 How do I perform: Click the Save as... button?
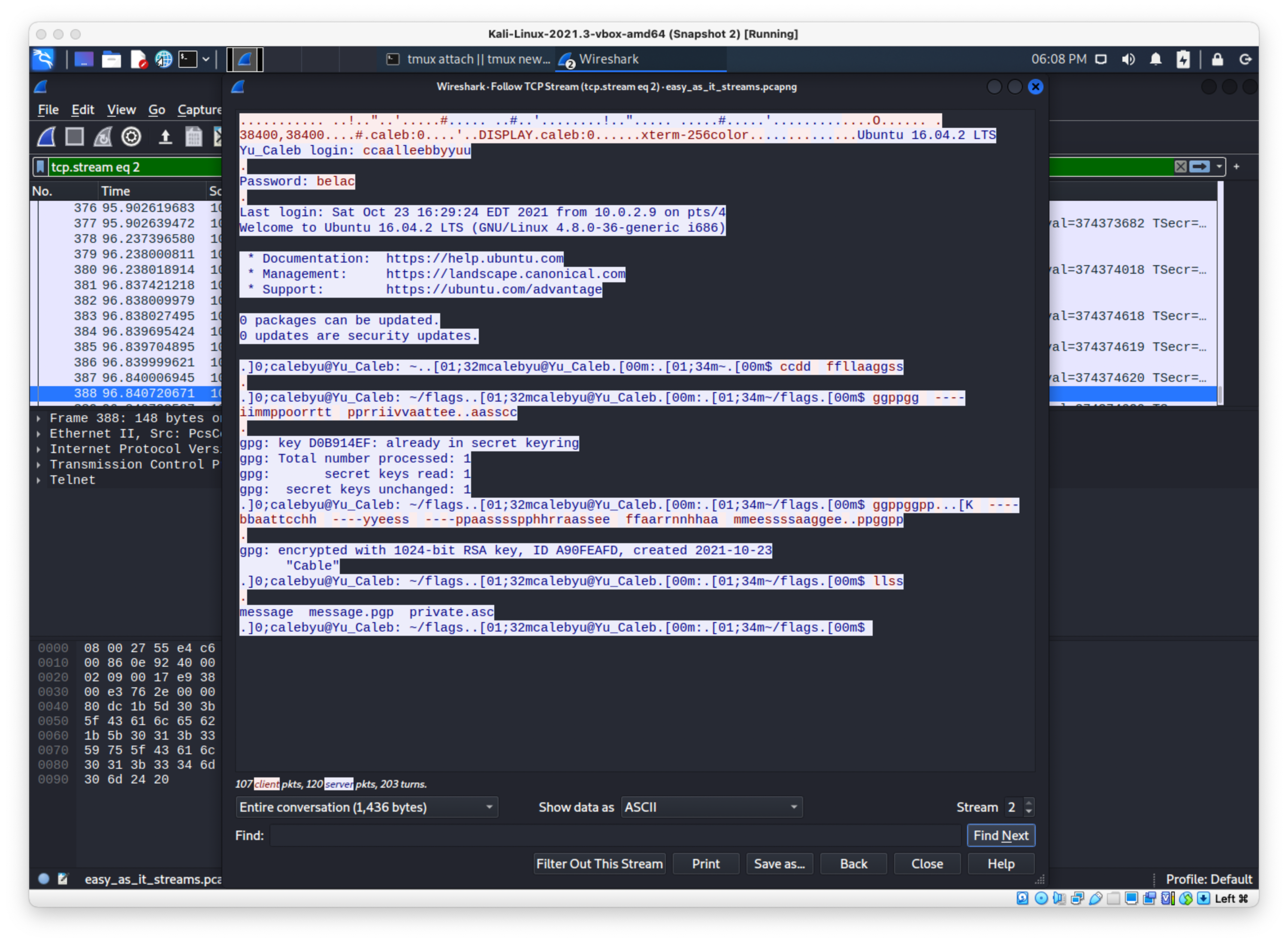point(779,864)
